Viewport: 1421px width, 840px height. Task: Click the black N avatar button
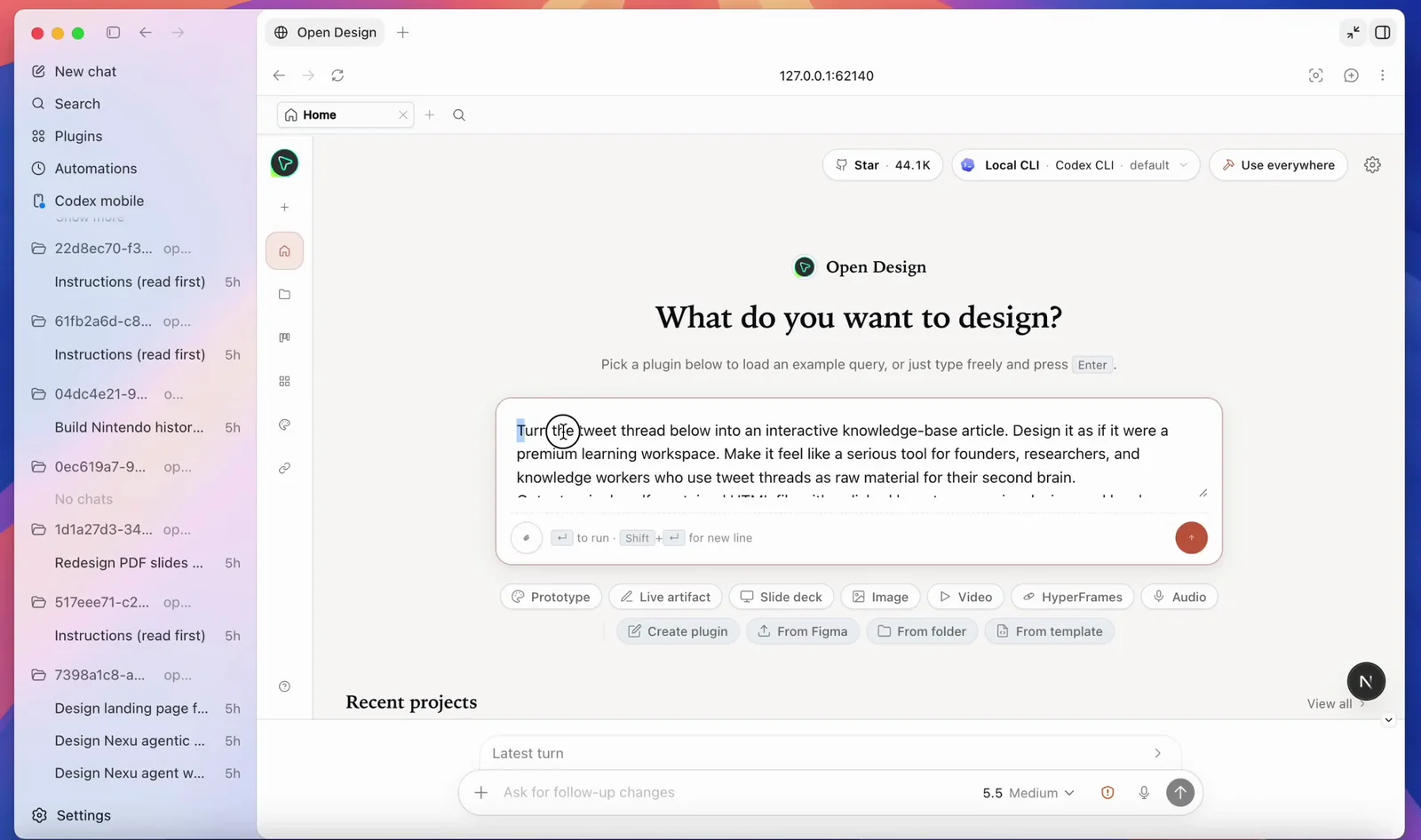click(x=1366, y=681)
